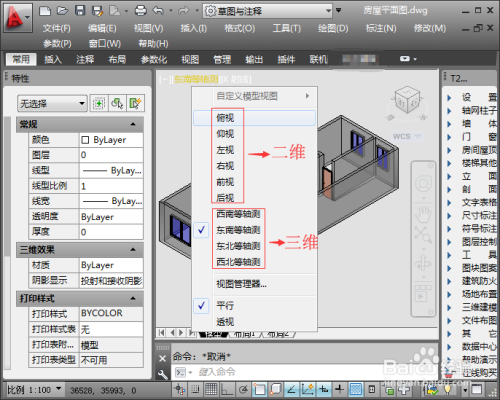Toggle Dynamic UCS in status bar
The height and width of the screenshot is (400, 500).
pyautogui.click(x=307, y=389)
